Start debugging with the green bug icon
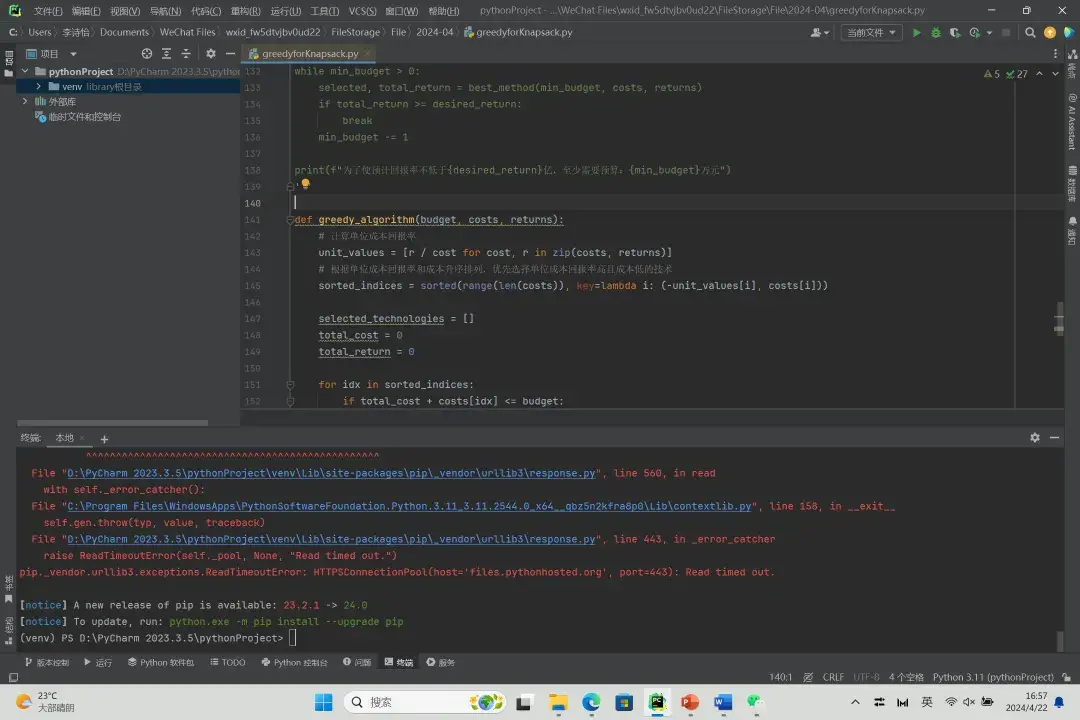Viewport: 1080px width, 720px height. point(935,32)
